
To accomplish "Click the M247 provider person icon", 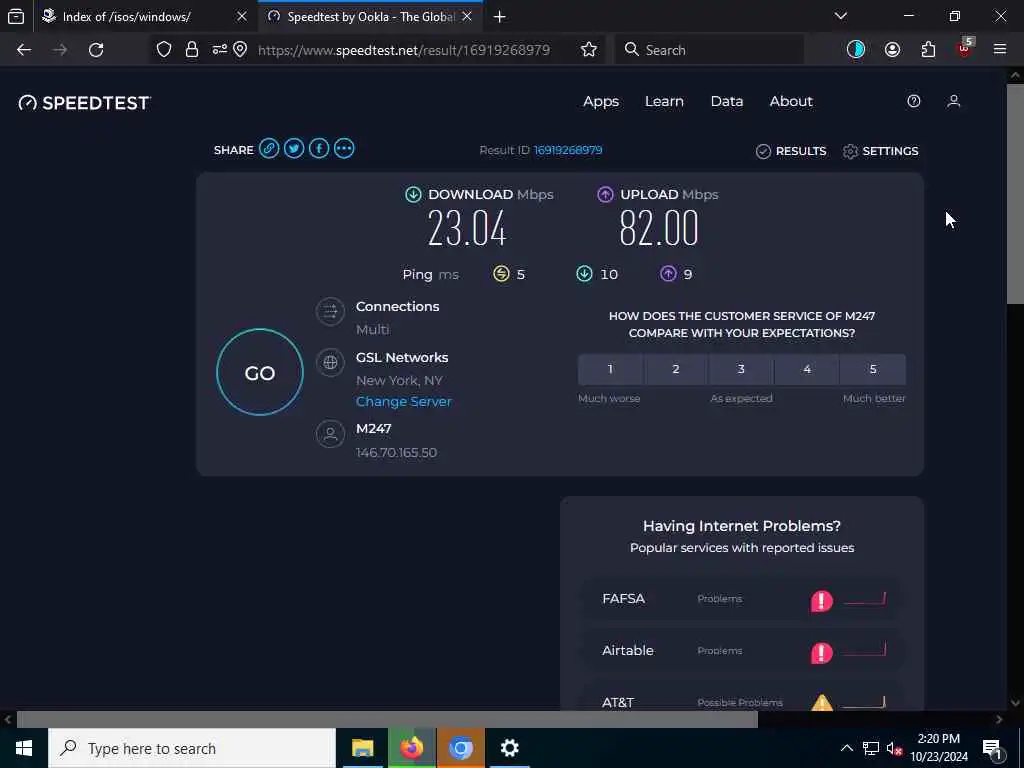I will point(330,434).
